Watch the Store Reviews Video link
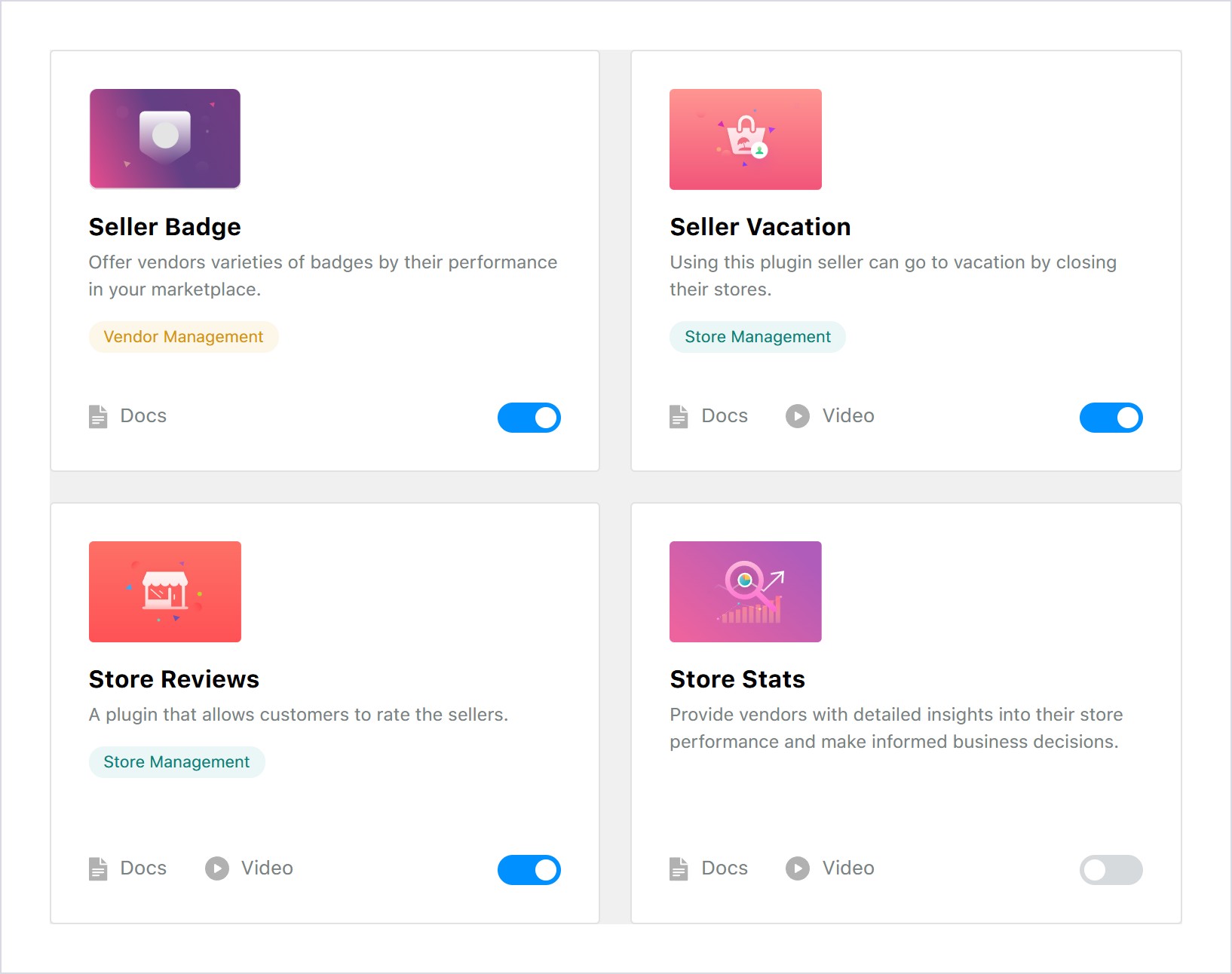Viewport: 1232px width, 974px height. coord(267,868)
